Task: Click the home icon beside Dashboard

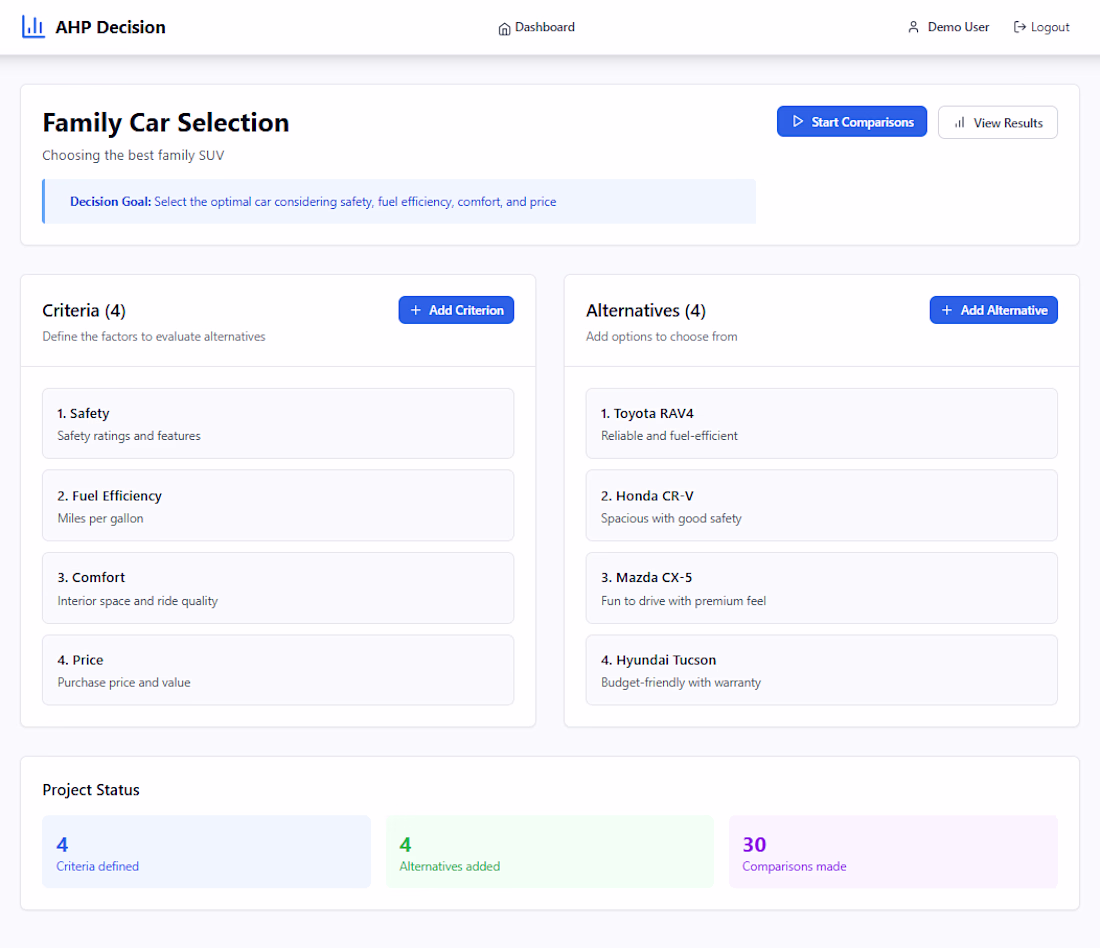Action: pos(504,28)
